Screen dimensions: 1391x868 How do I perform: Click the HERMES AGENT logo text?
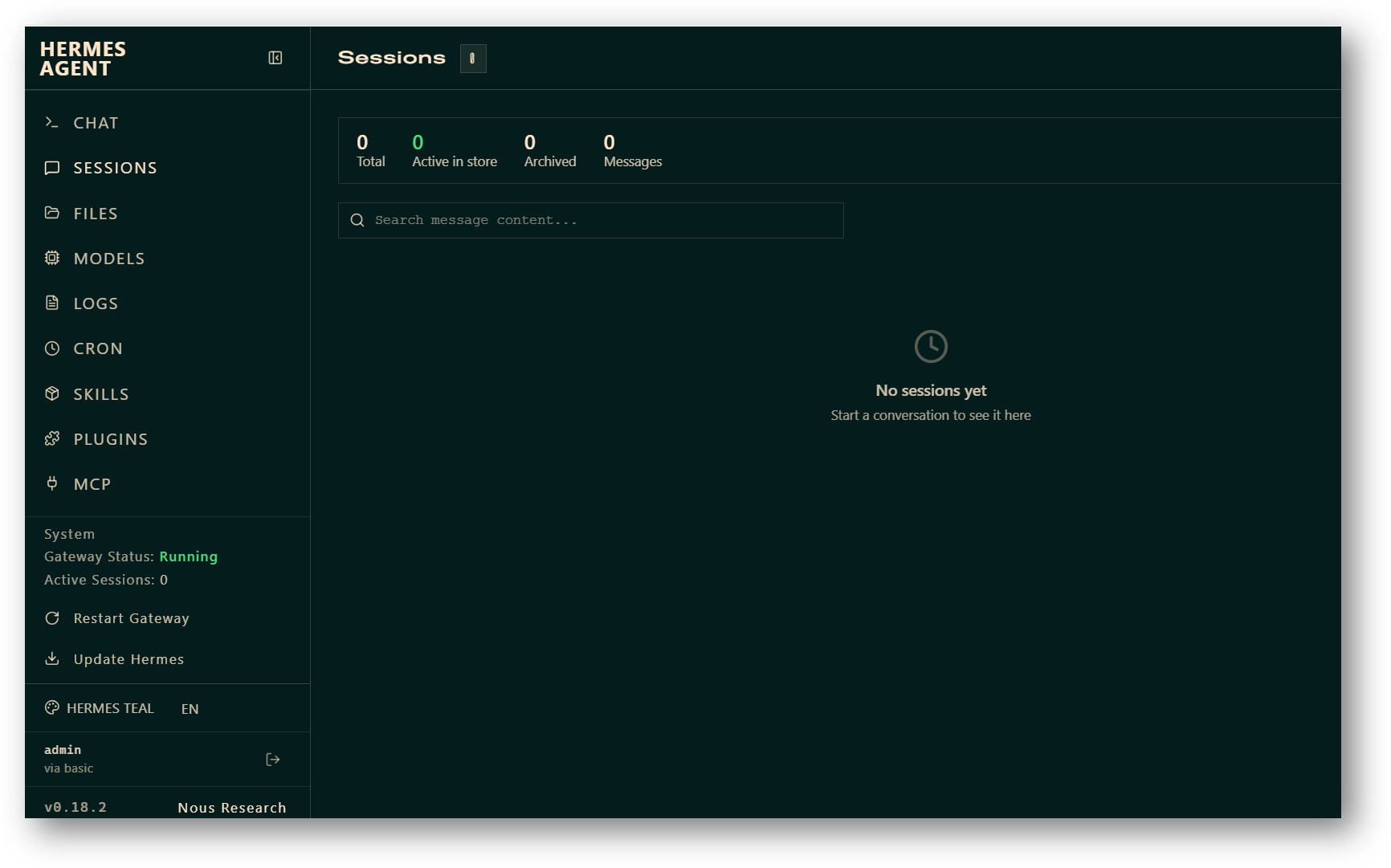(x=83, y=59)
